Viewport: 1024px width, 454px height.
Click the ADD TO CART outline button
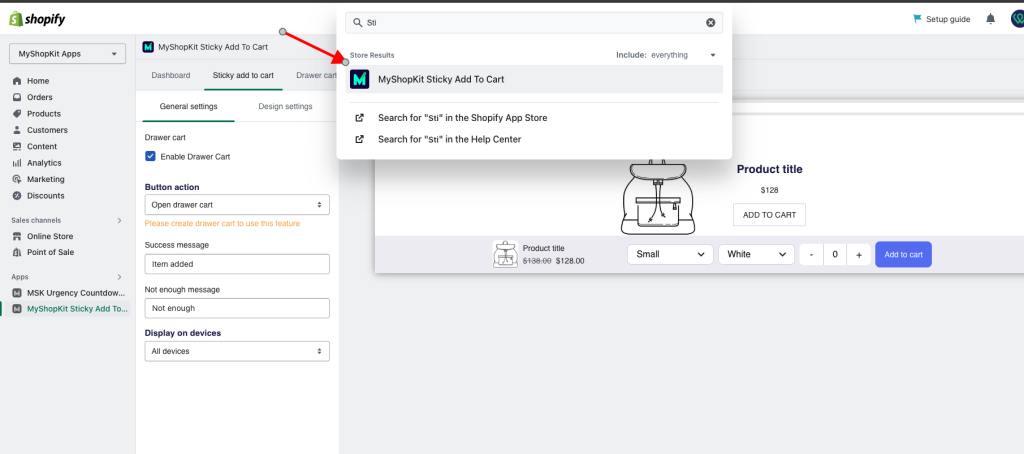click(x=769, y=214)
